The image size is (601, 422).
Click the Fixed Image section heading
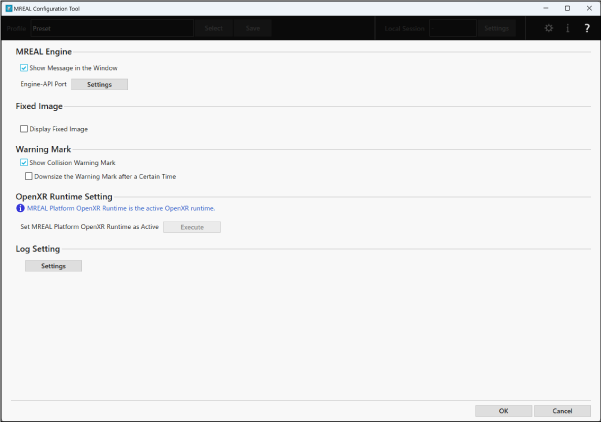coord(39,106)
